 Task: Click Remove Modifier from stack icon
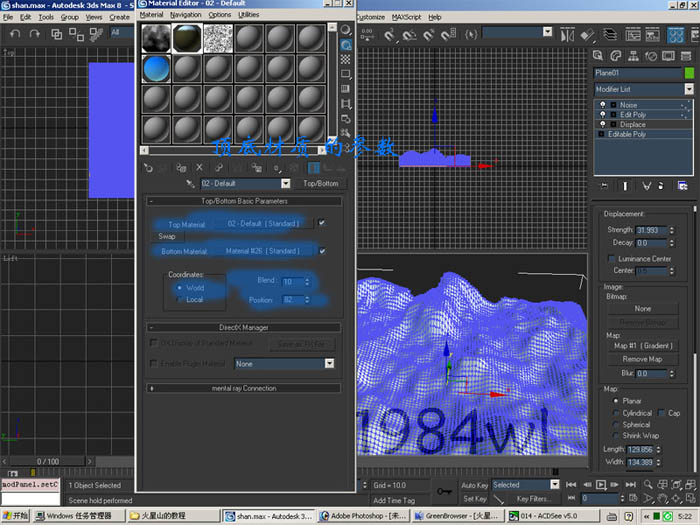(661, 186)
